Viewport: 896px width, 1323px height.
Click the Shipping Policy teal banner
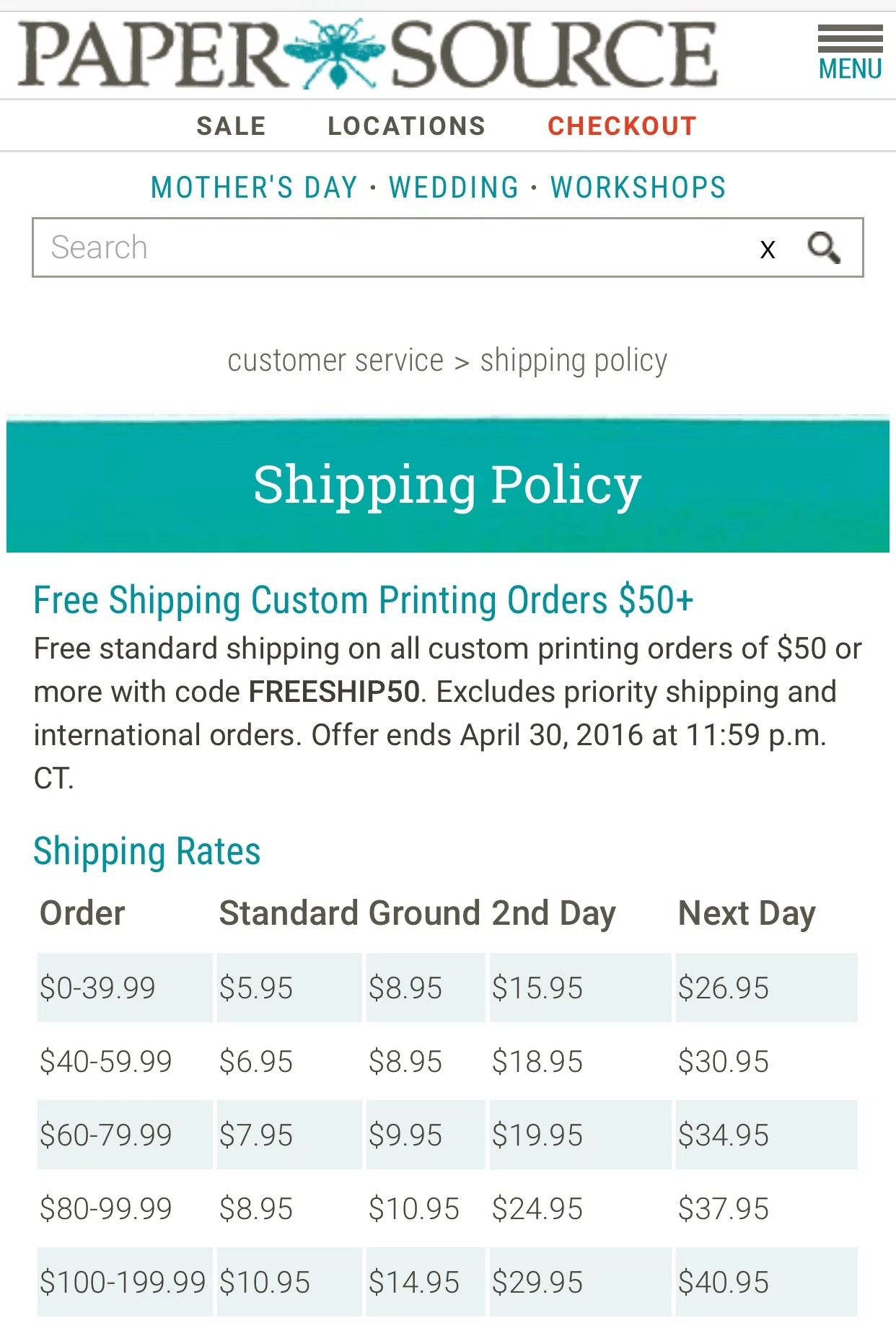pyautogui.click(x=447, y=485)
